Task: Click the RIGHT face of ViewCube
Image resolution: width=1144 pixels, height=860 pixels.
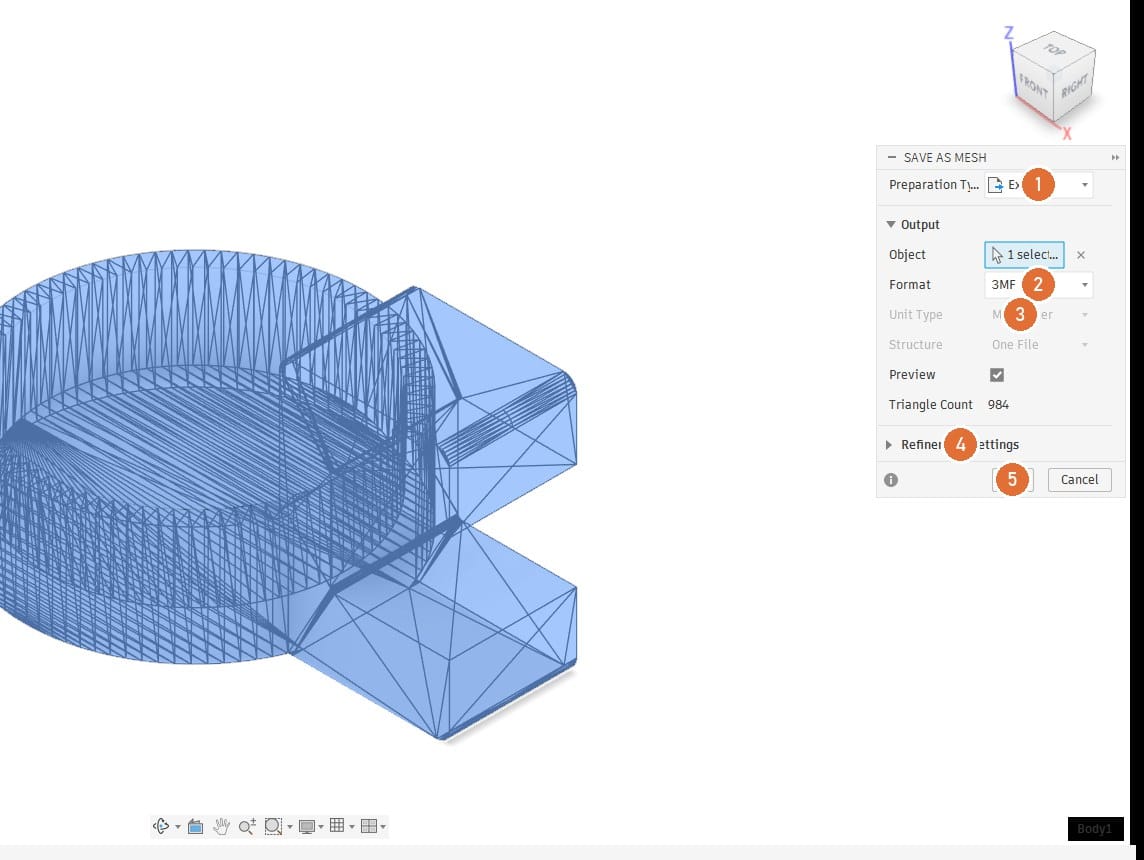Action: [1074, 86]
